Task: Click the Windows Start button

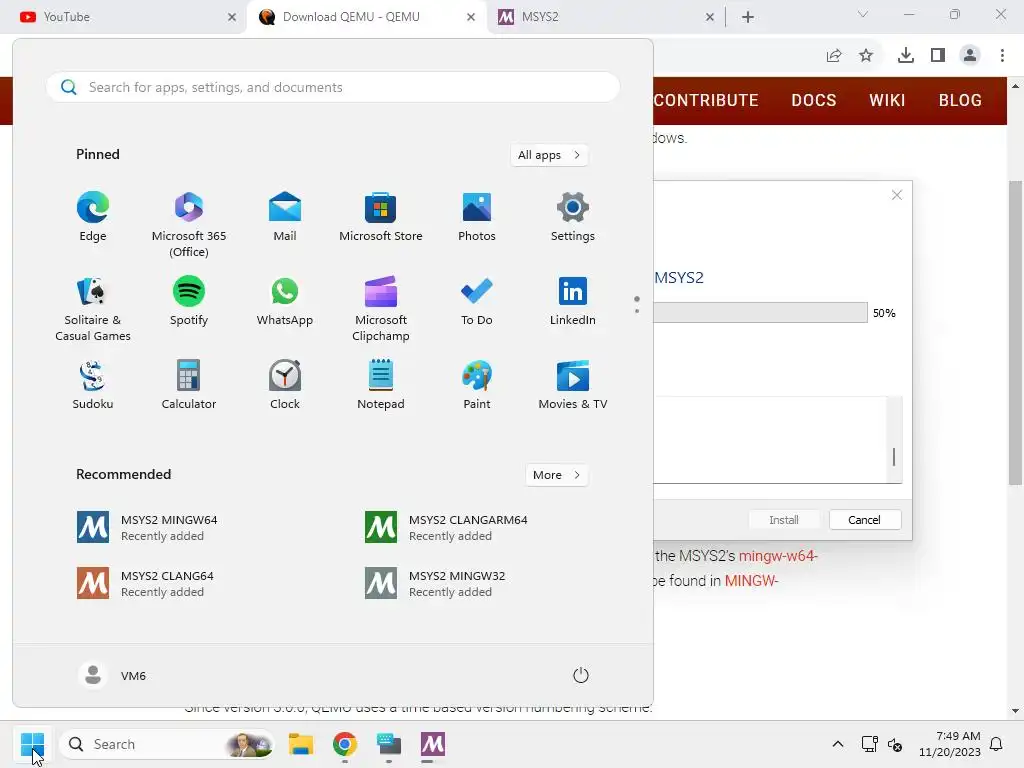Action: point(32,744)
